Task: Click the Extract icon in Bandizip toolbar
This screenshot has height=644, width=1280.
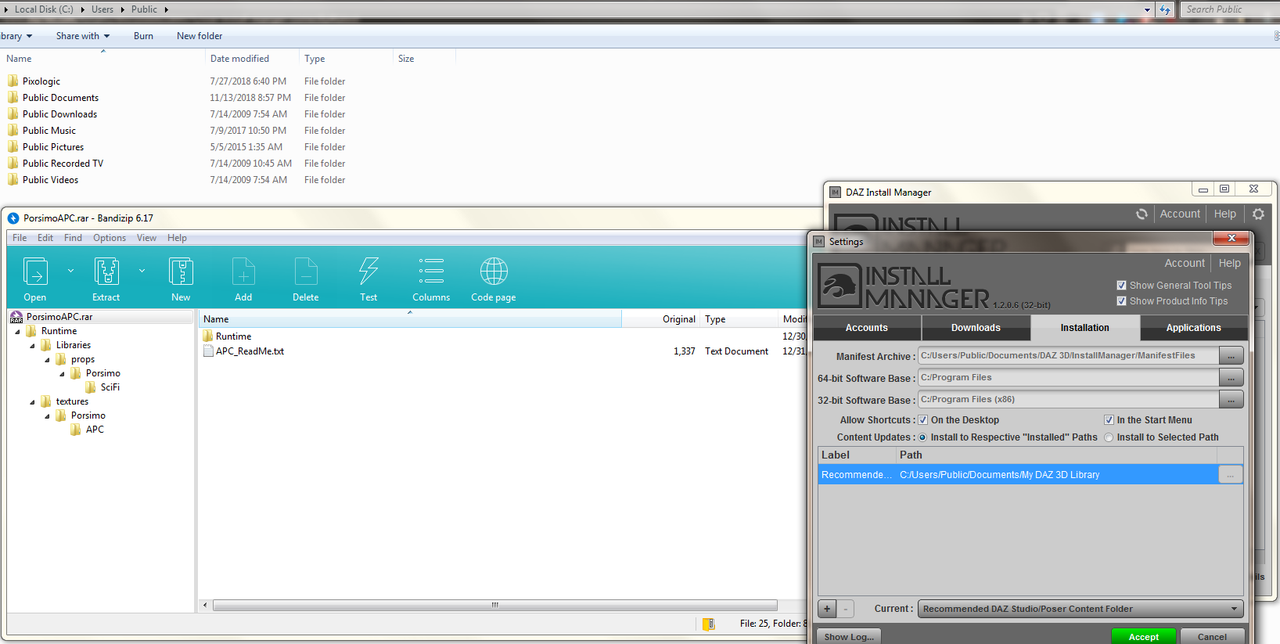Action: click(x=106, y=272)
